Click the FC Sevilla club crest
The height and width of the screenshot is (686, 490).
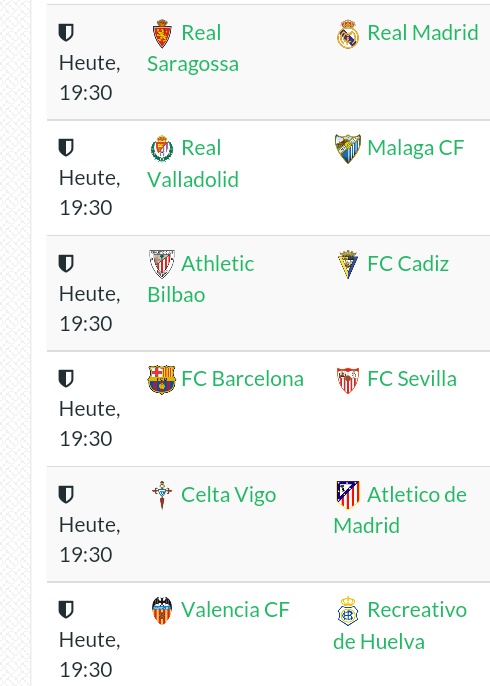pyautogui.click(x=348, y=380)
